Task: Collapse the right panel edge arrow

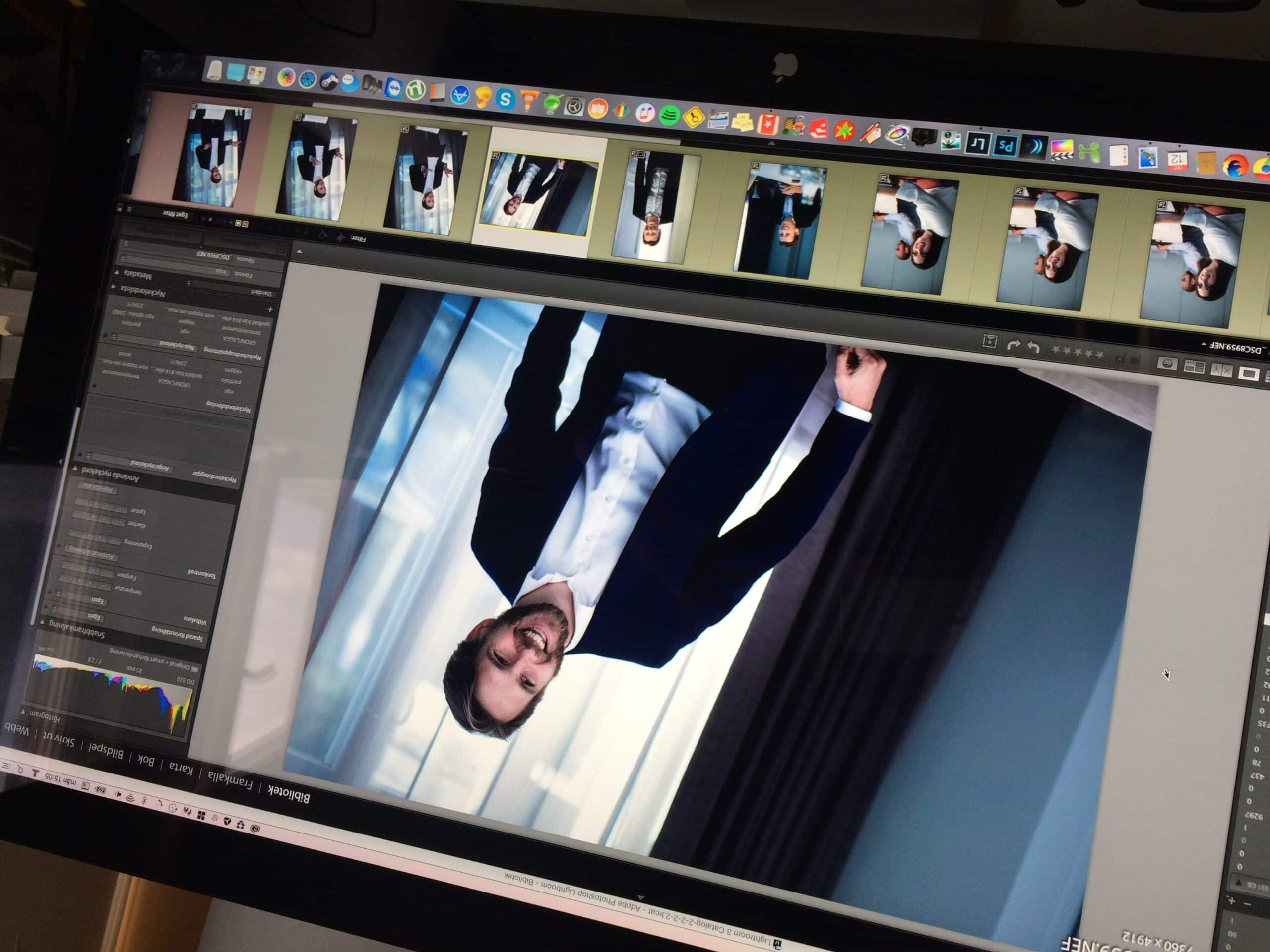Action: pos(61,461)
